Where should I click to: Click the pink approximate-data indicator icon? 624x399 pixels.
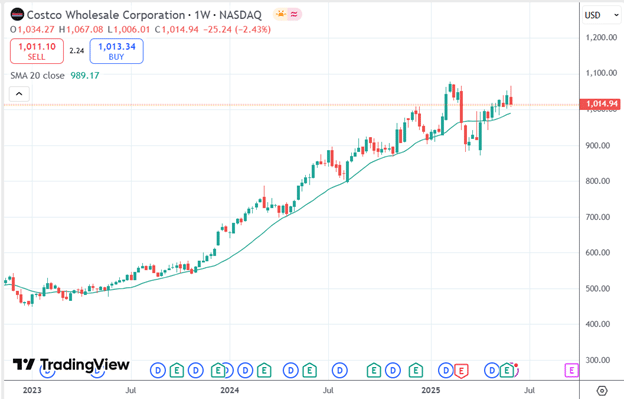click(294, 14)
